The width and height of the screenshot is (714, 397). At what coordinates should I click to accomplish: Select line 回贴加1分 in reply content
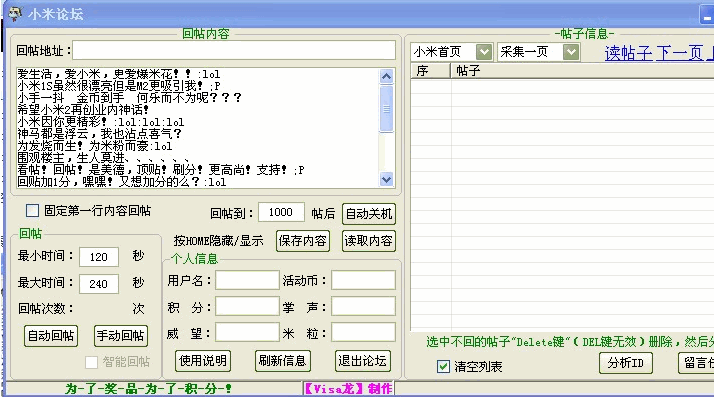click(x=122, y=182)
